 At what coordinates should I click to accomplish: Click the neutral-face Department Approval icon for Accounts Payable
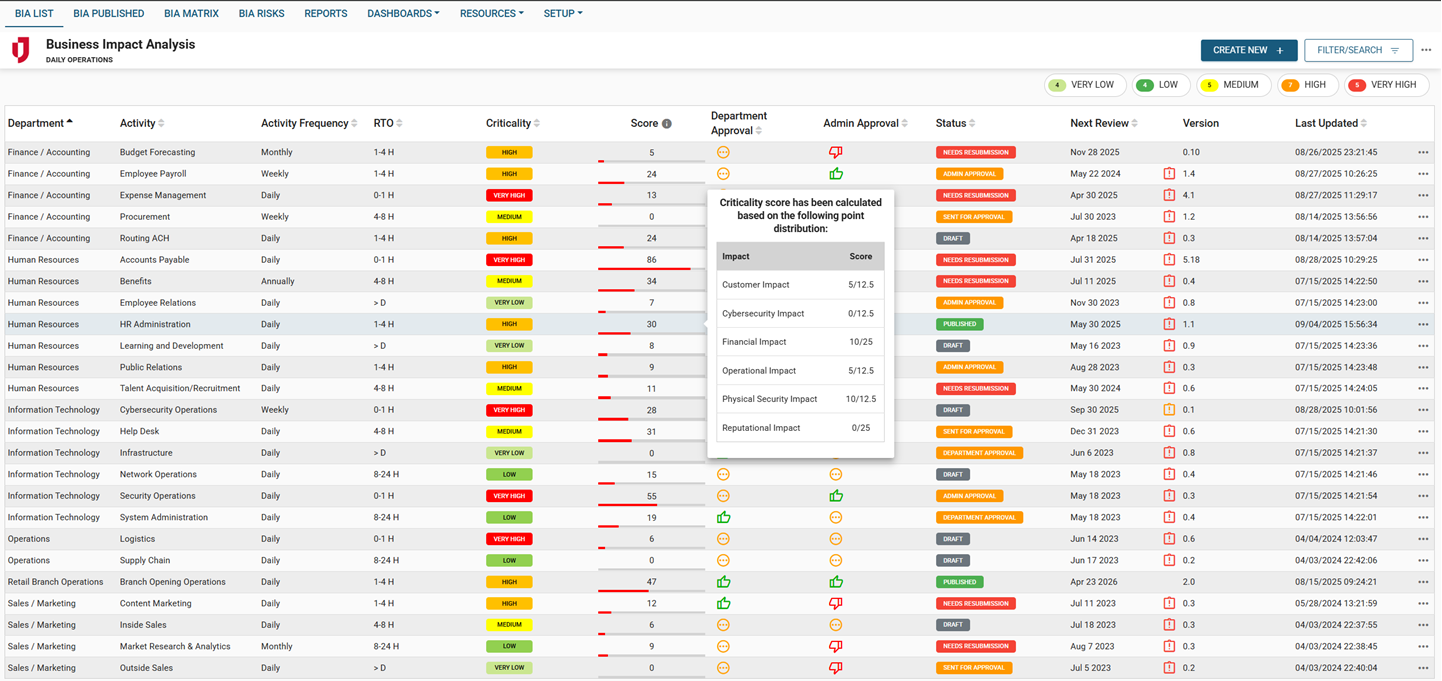[723, 259]
